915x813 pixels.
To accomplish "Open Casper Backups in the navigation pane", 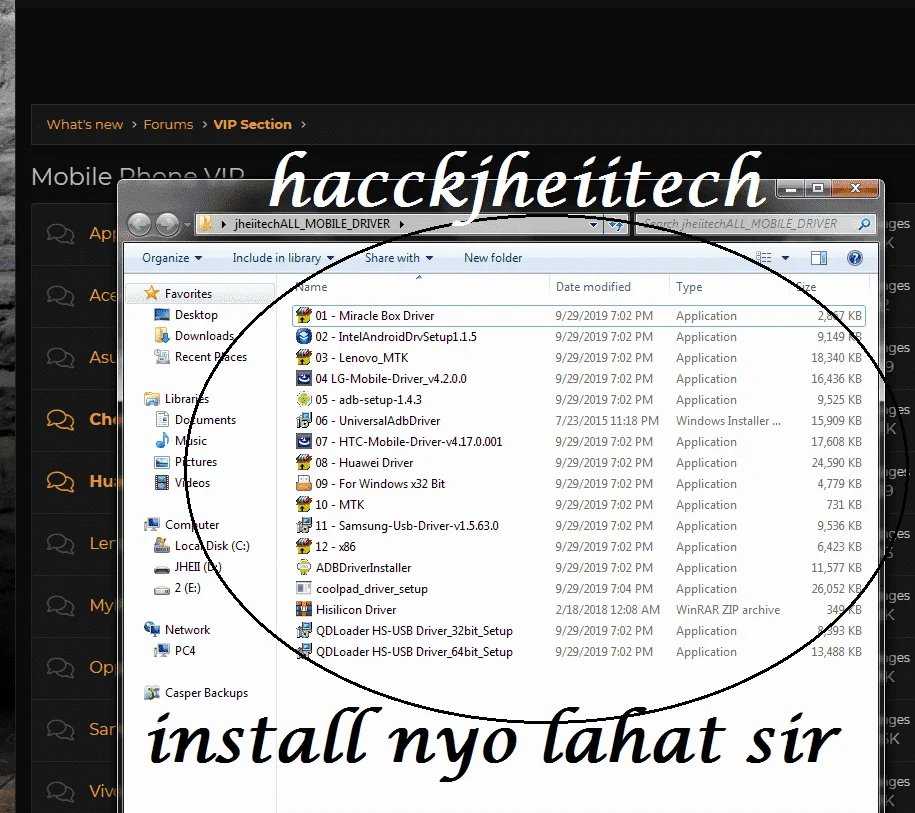I will coord(206,693).
